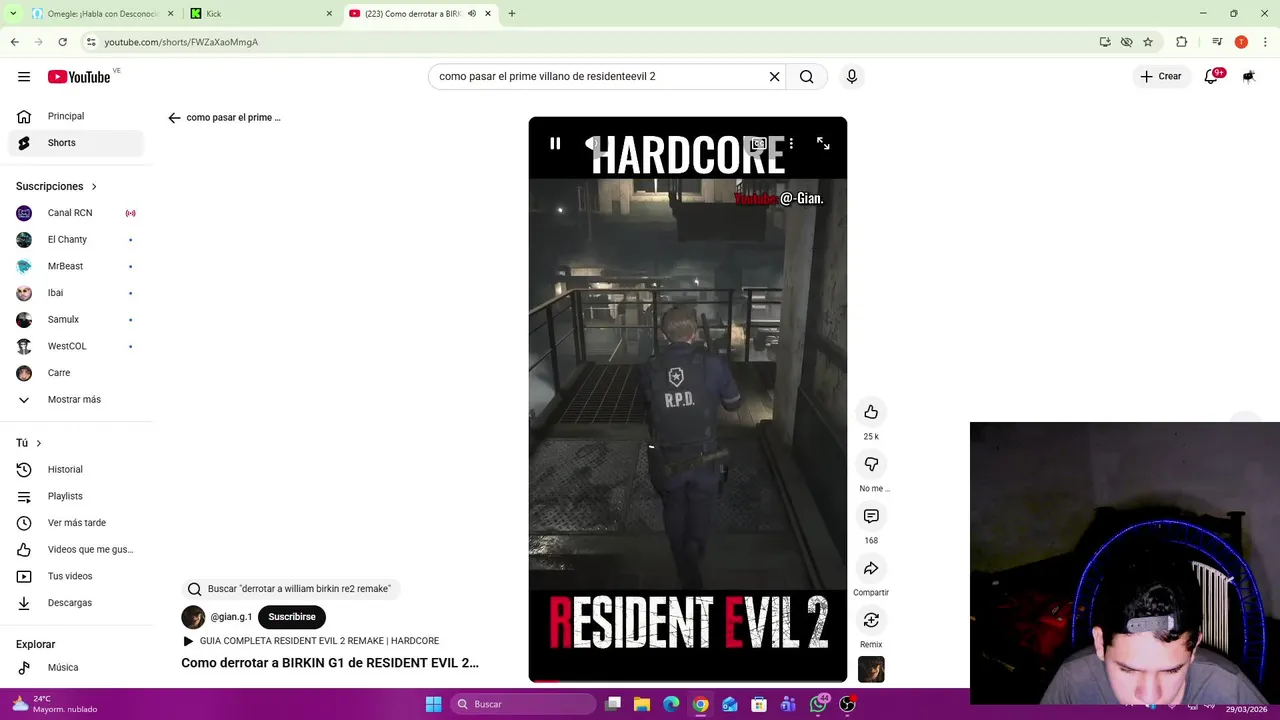Screen dimensions: 1280x720
Task: Run search with magnifier button
Action: coord(807,77)
